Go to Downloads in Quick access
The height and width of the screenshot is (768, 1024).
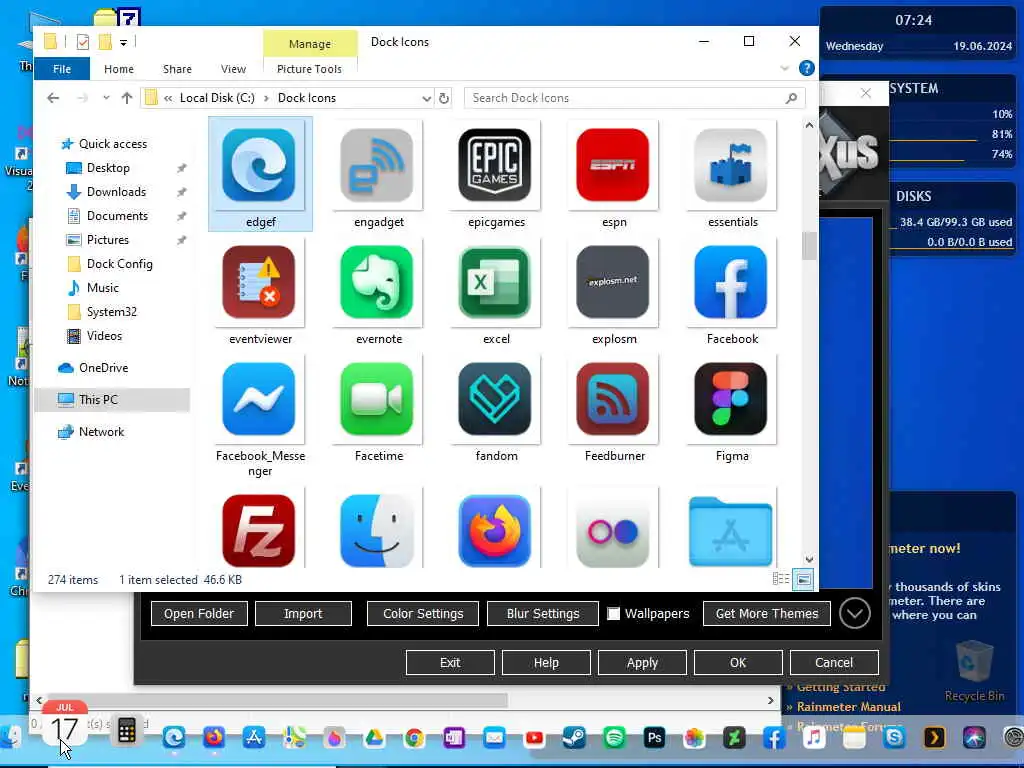(116, 192)
